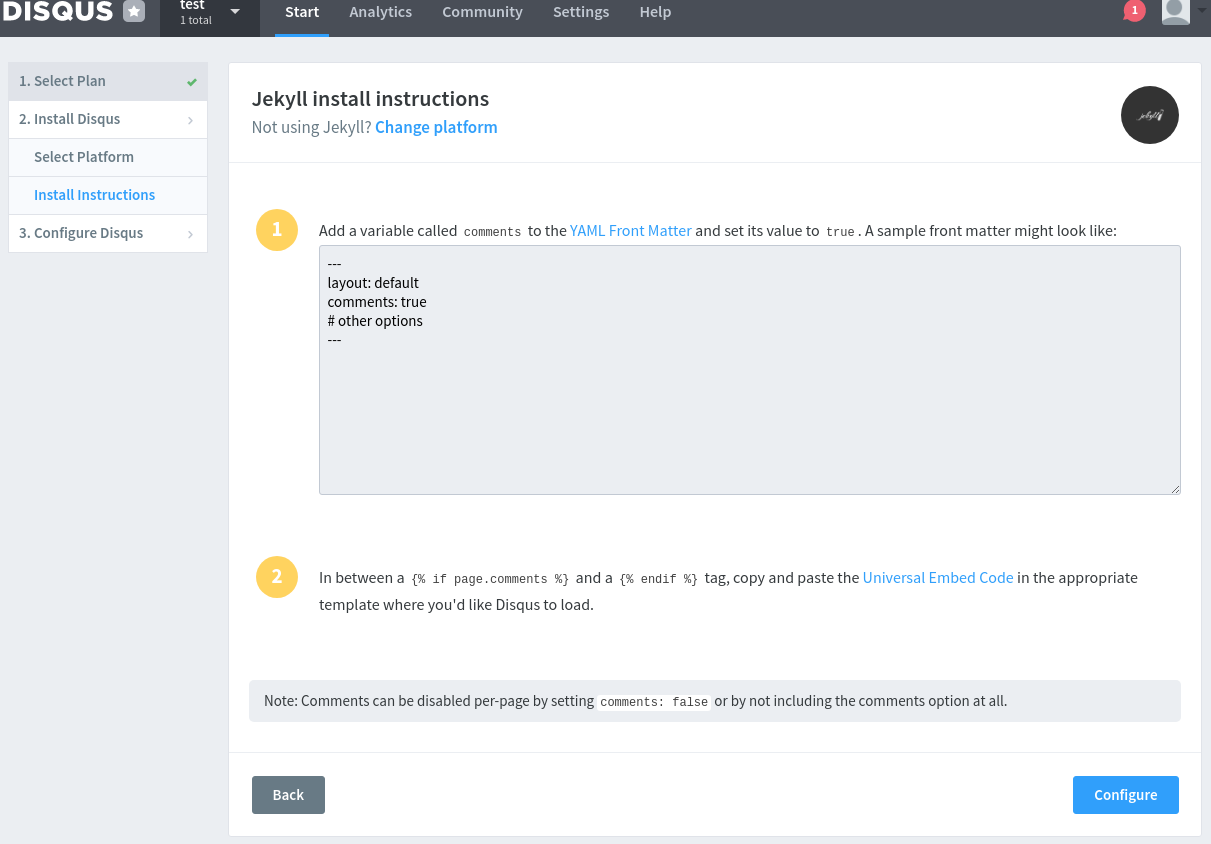Open the Help tab
The image size is (1211, 844).
[x=655, y=12]
